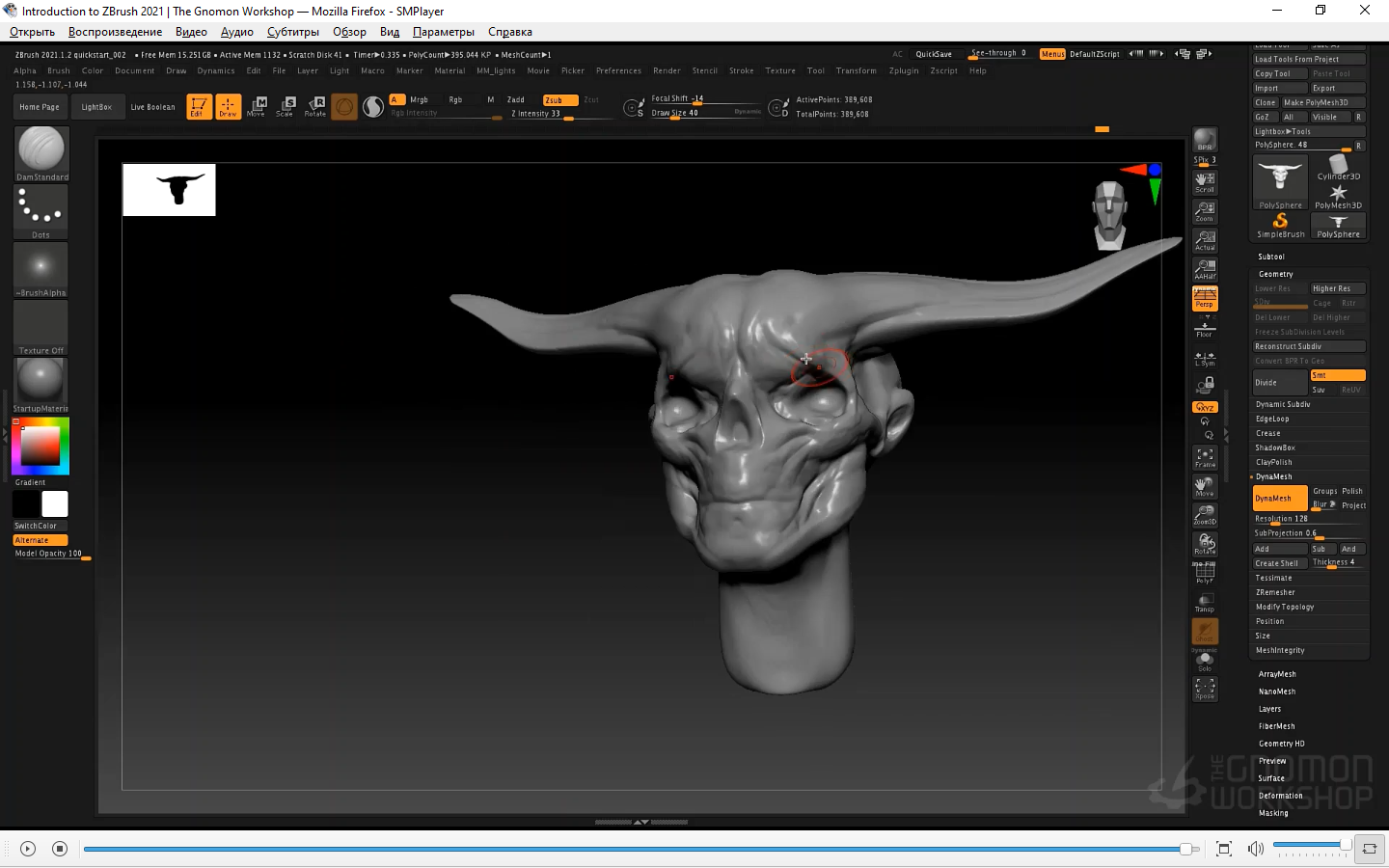Click the Move transform icon

pyautogui.click(x=257, y=106)
